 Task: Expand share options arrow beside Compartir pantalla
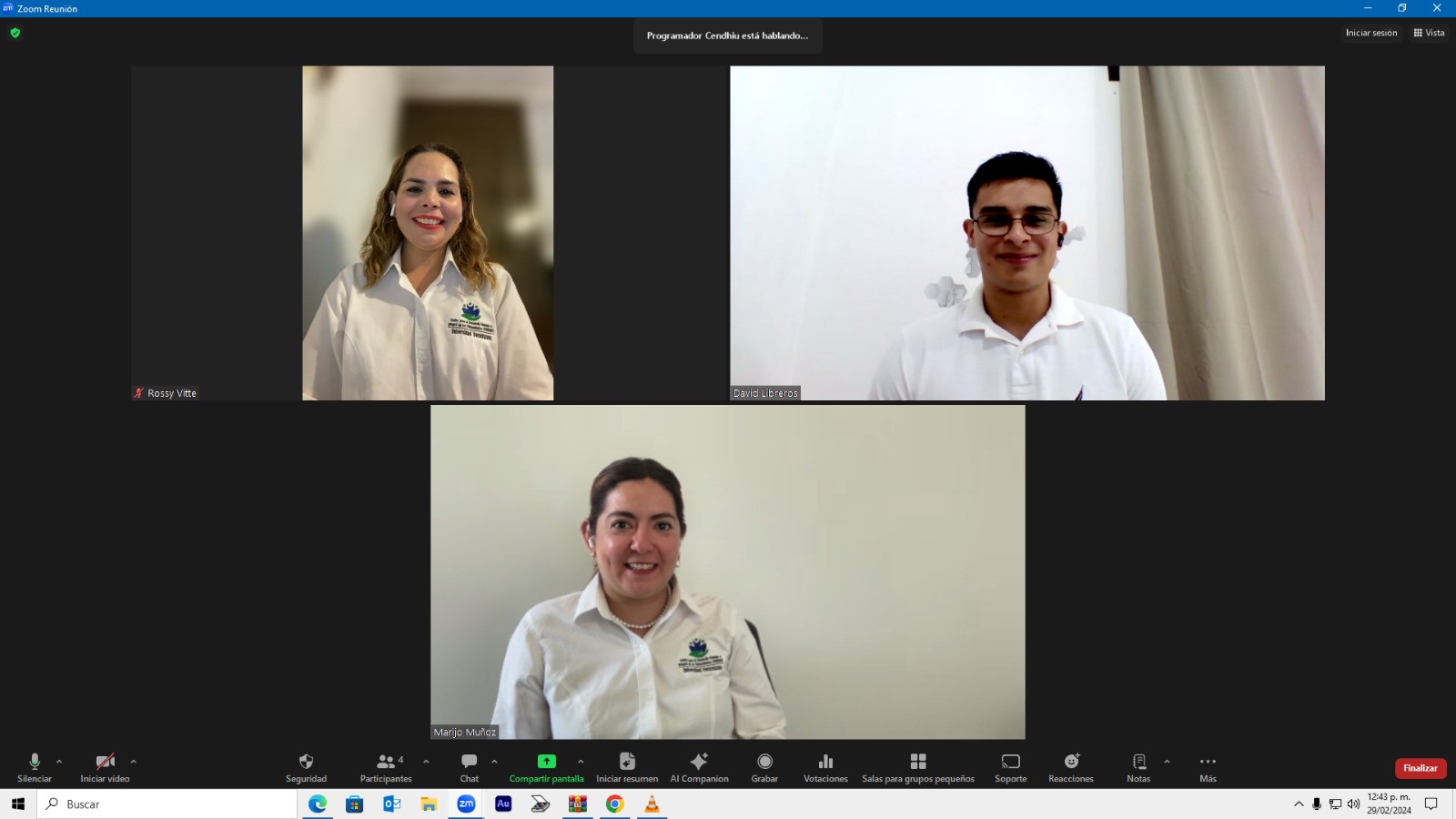point(581,762)
